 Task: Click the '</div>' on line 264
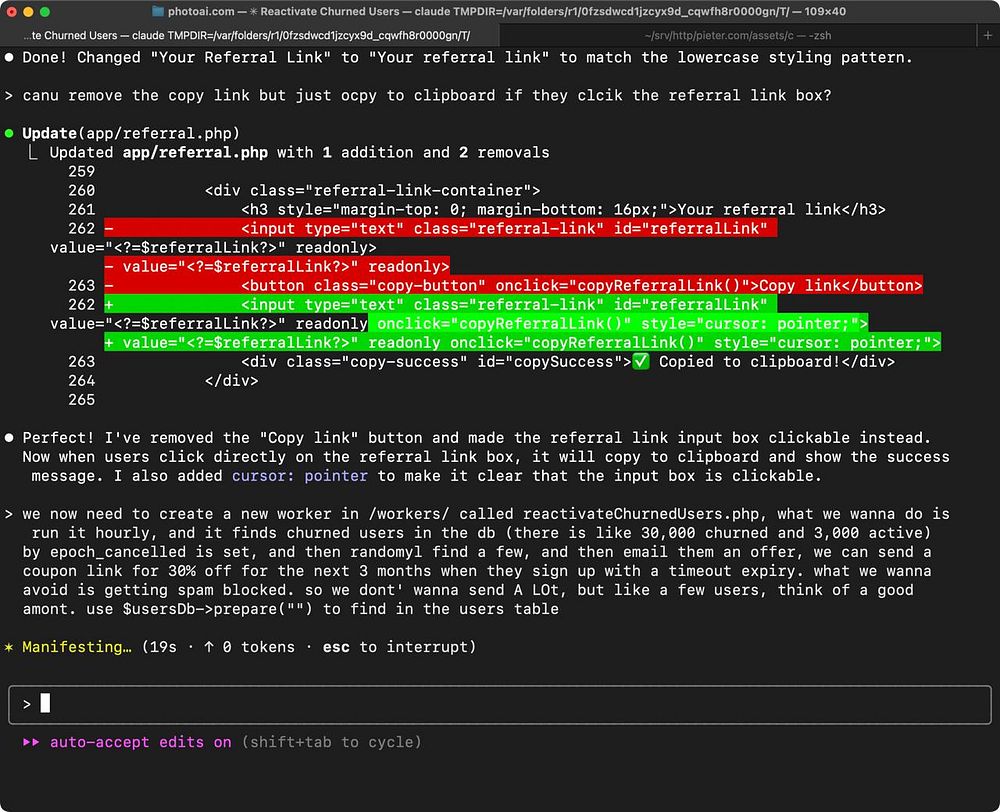pyautogui.click(x=232, y=381)
